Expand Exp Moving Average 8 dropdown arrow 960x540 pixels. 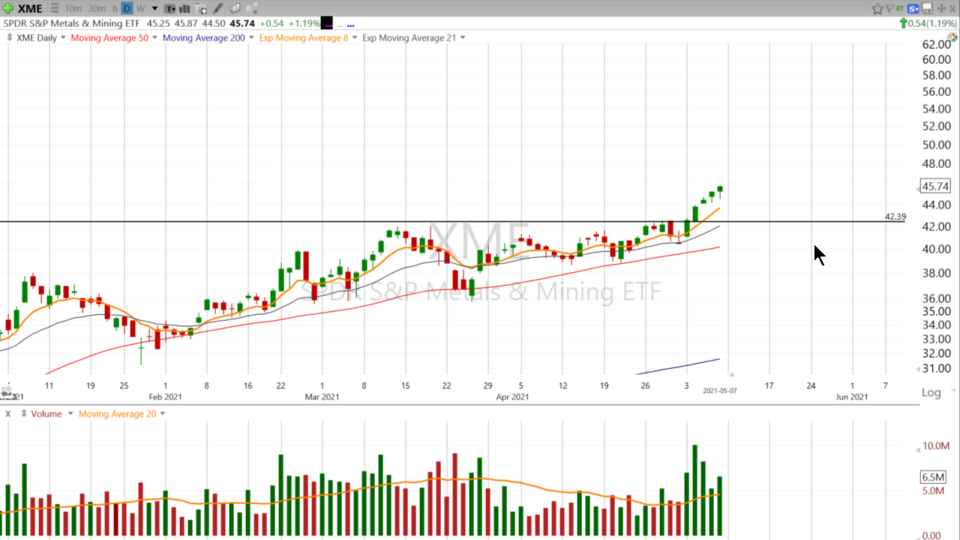tap(354, 37)
